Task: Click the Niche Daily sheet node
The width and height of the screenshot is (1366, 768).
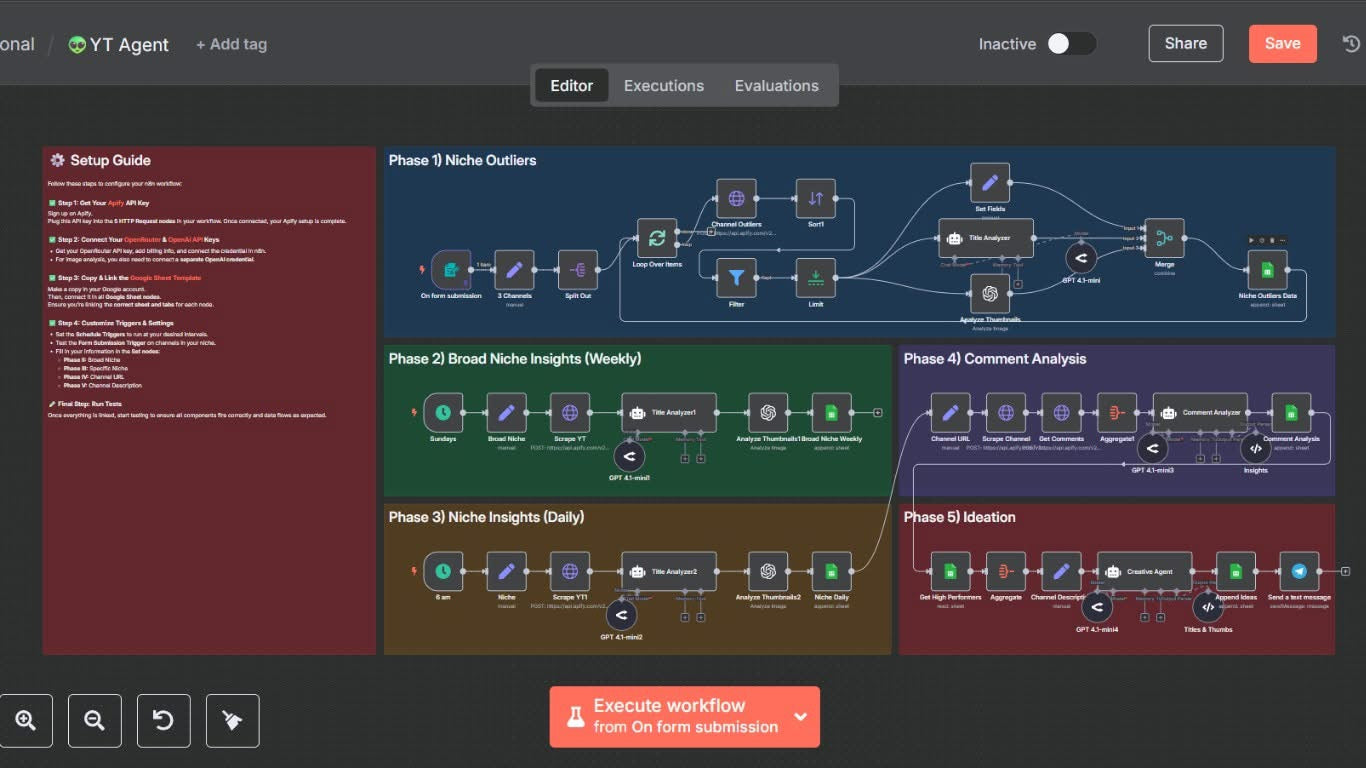Action: tap(831, 571)
